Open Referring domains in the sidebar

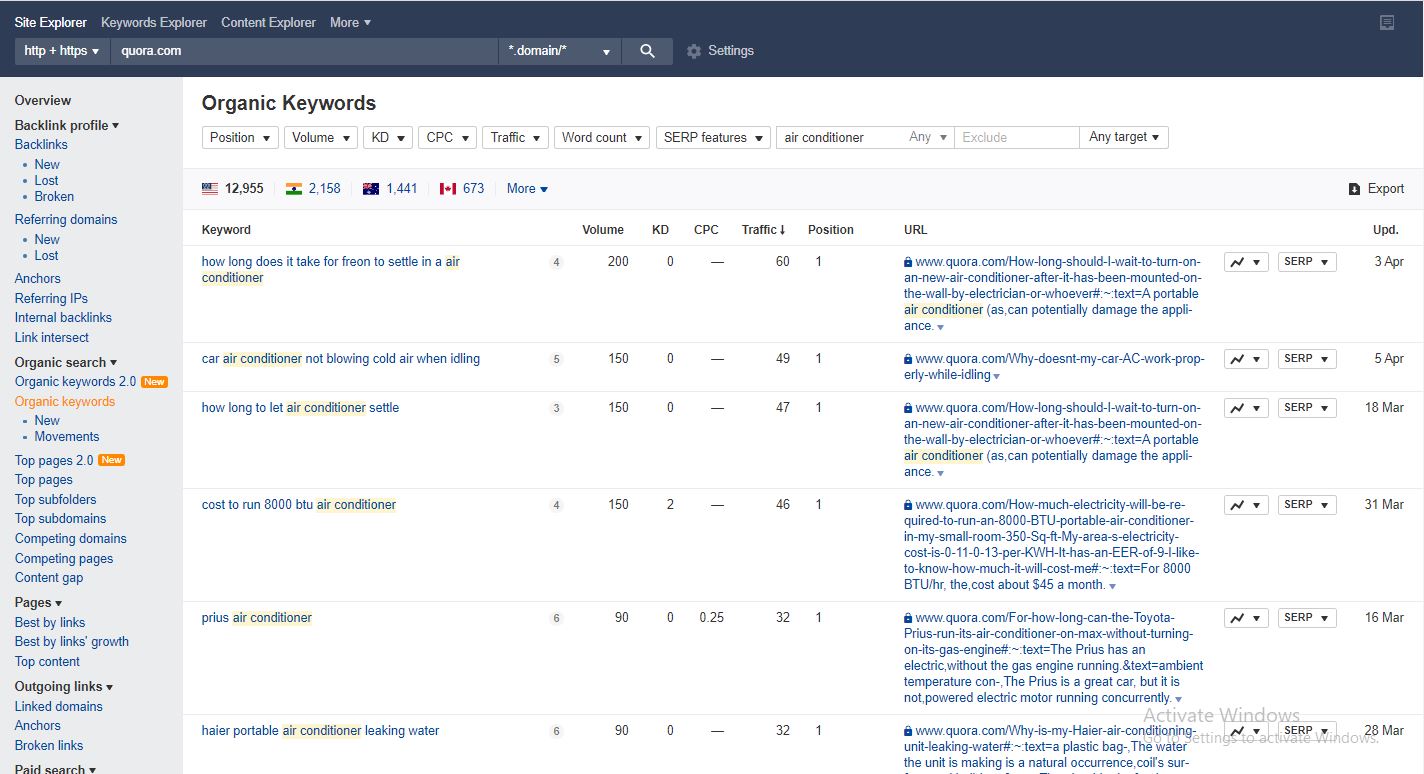[66, 219]
